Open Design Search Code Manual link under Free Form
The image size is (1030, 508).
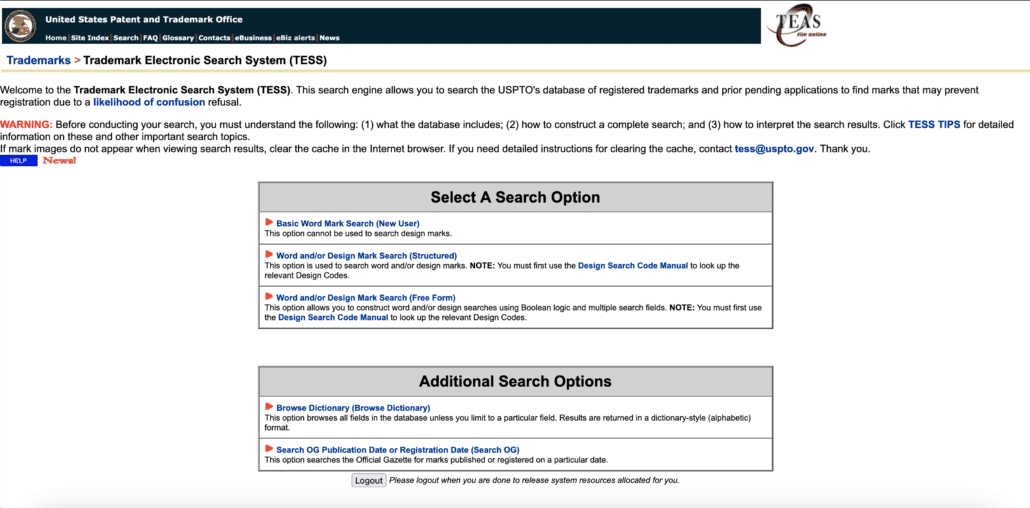(333, 317)
